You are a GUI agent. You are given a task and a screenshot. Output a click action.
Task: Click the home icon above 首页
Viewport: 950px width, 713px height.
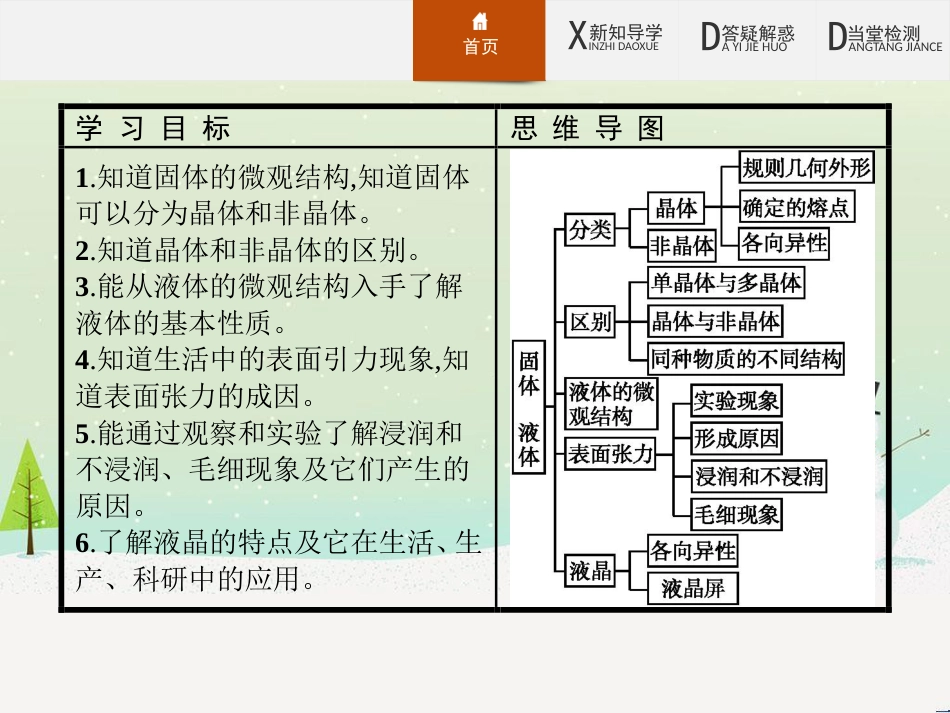(479, 21)
